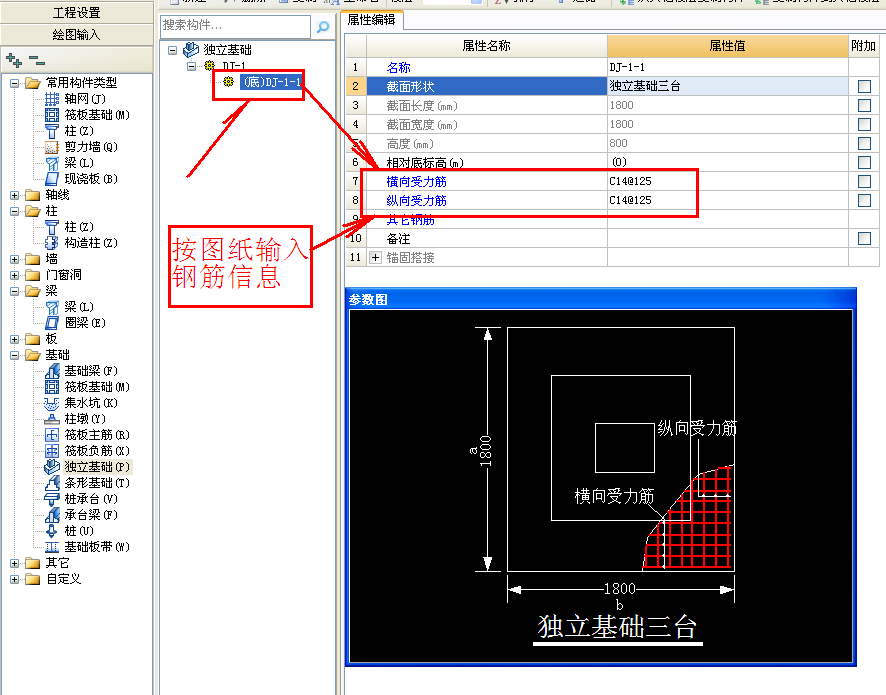Click the 属性值 column header
The height and width of the screenshot is (695, 886).
(x=727, y=46)
